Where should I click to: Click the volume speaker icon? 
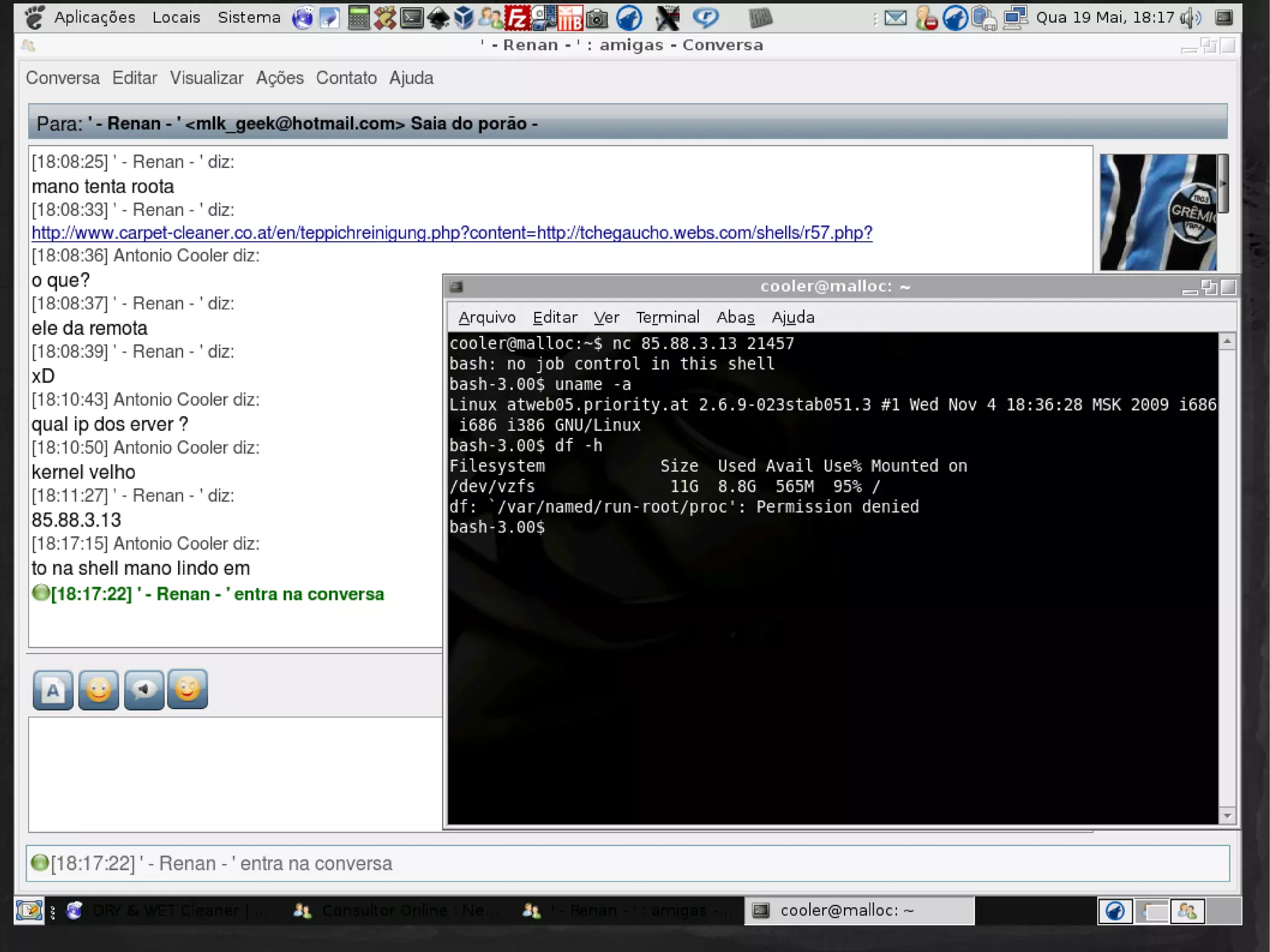[1190, 18]
